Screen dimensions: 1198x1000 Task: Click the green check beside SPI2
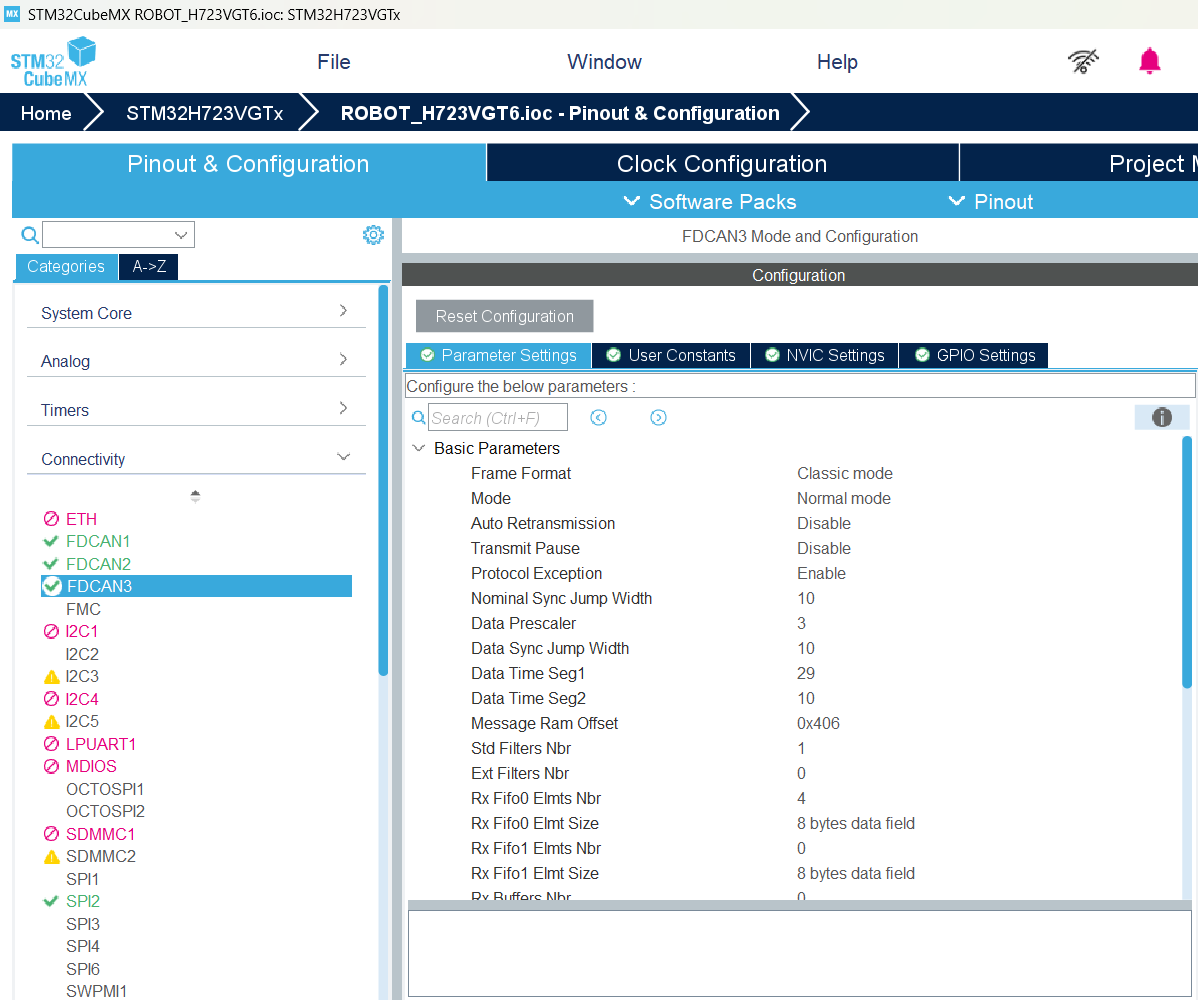click(x=51, y=901)
